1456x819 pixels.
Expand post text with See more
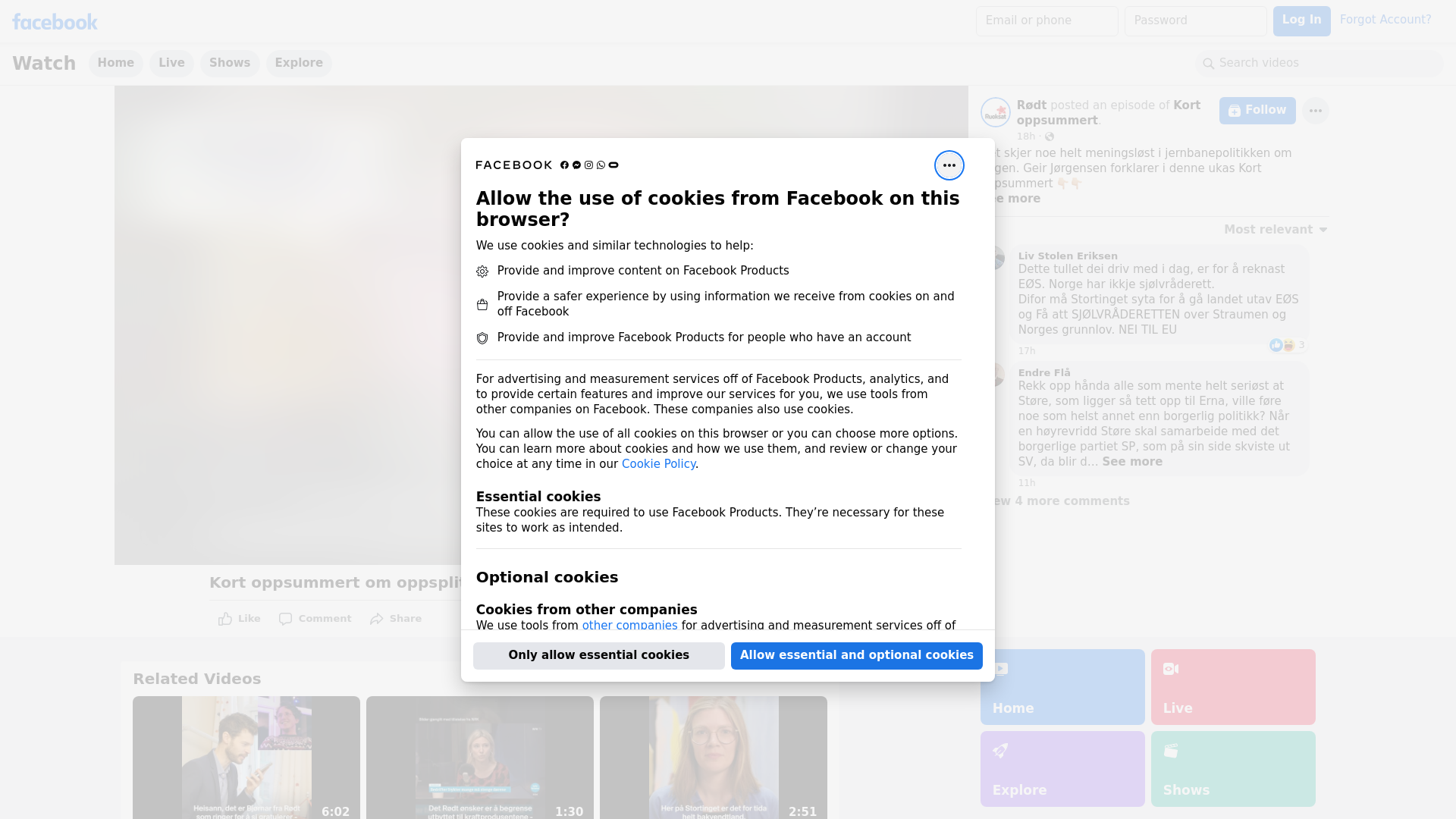tap(1016, 199)
